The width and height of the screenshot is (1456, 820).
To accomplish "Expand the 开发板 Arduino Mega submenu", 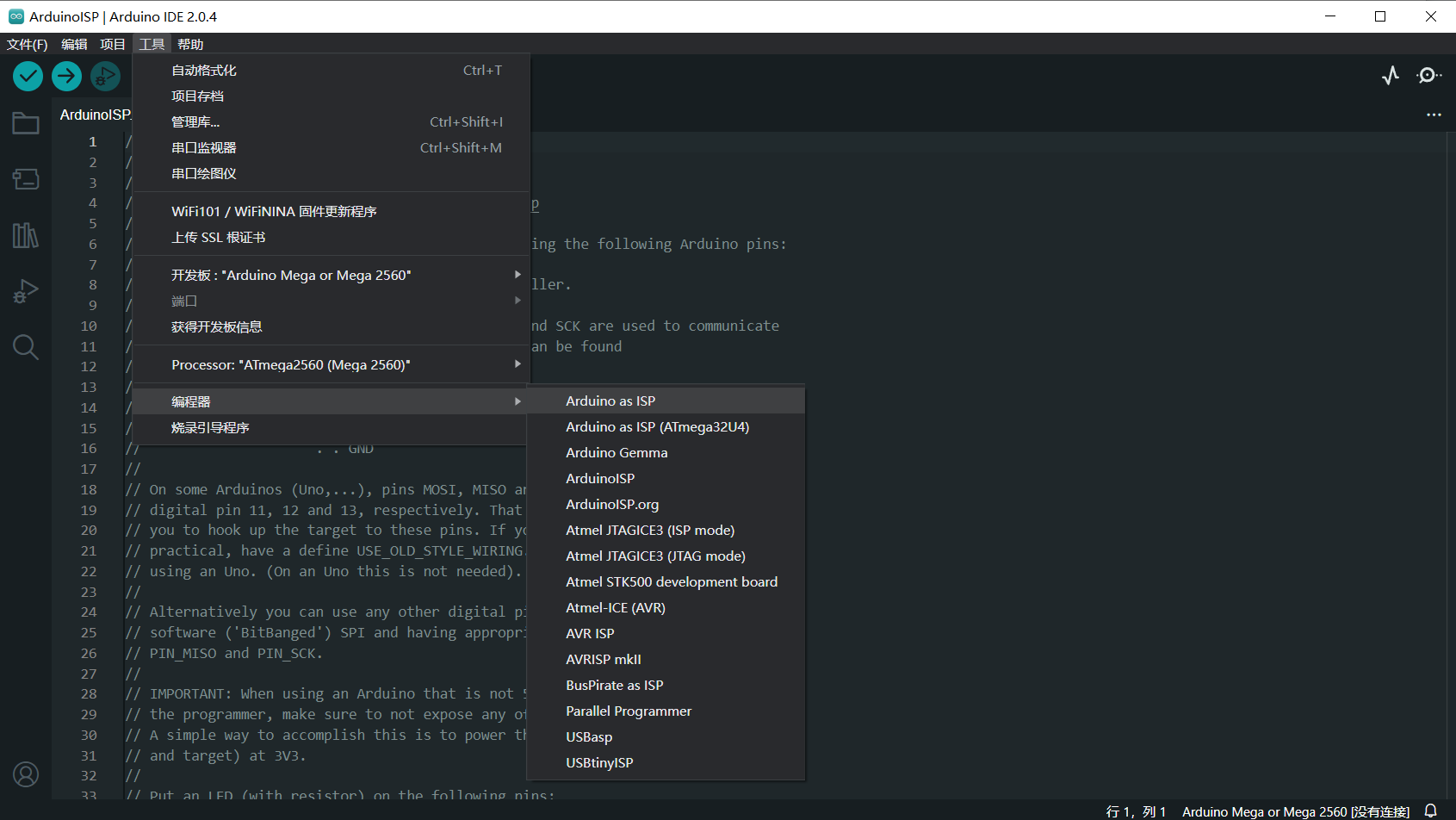I will coord(331,276).
